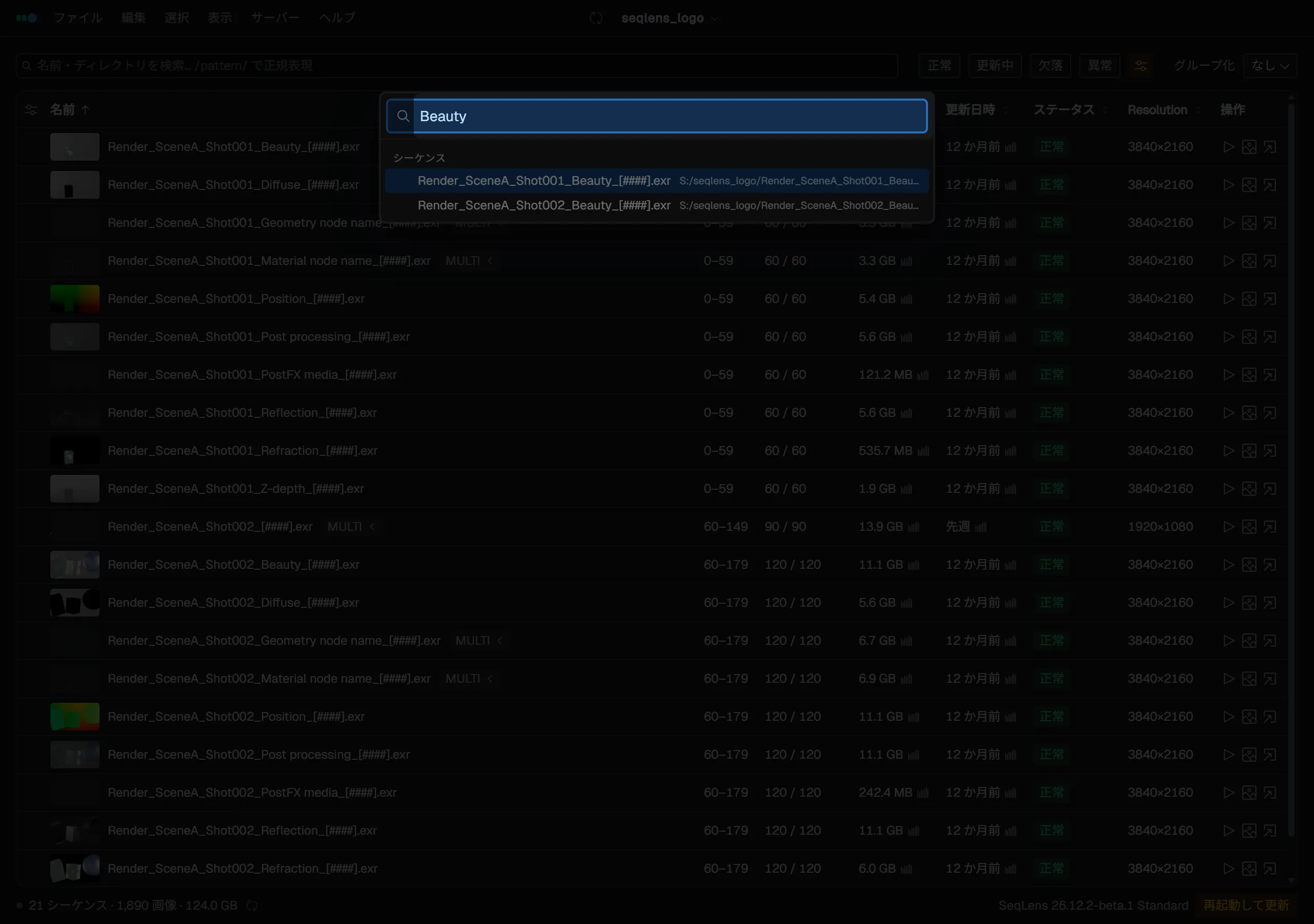Viewport: 1314px width, 924px height.
Task: Open the 選択 menu
Action: tap(176, 18)
